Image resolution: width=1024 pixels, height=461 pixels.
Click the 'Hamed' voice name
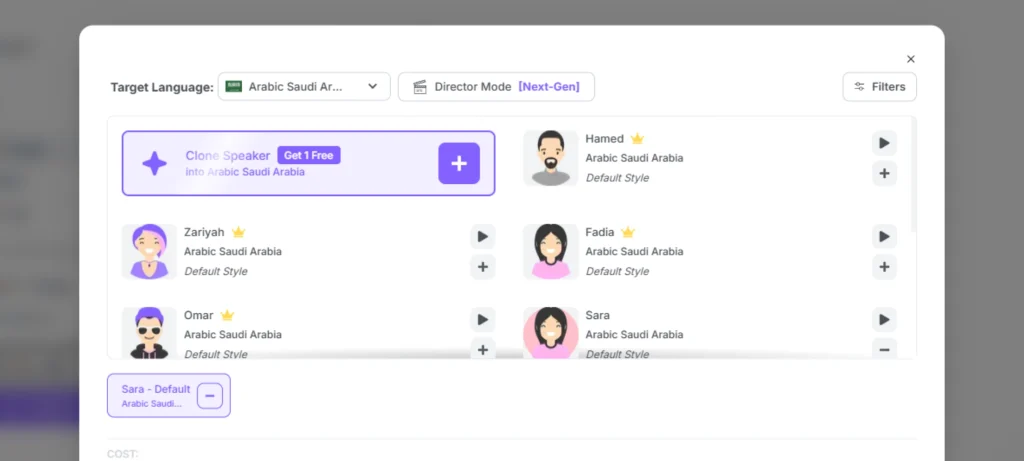(605, 138)
